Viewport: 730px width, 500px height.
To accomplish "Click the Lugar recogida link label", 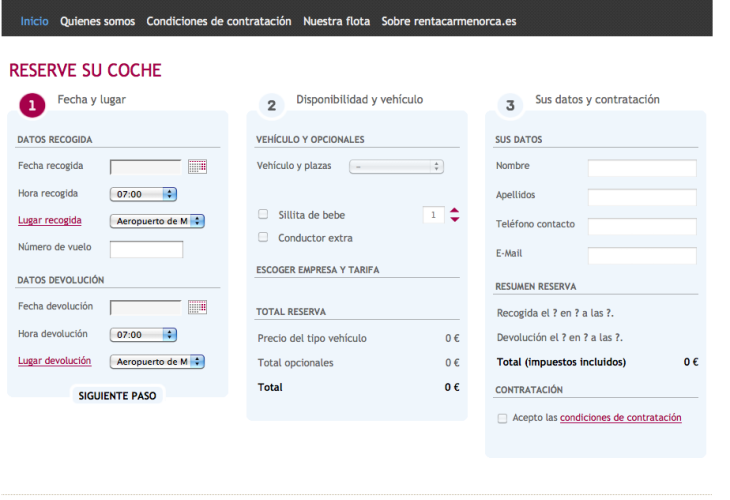I will pos(49,220).
